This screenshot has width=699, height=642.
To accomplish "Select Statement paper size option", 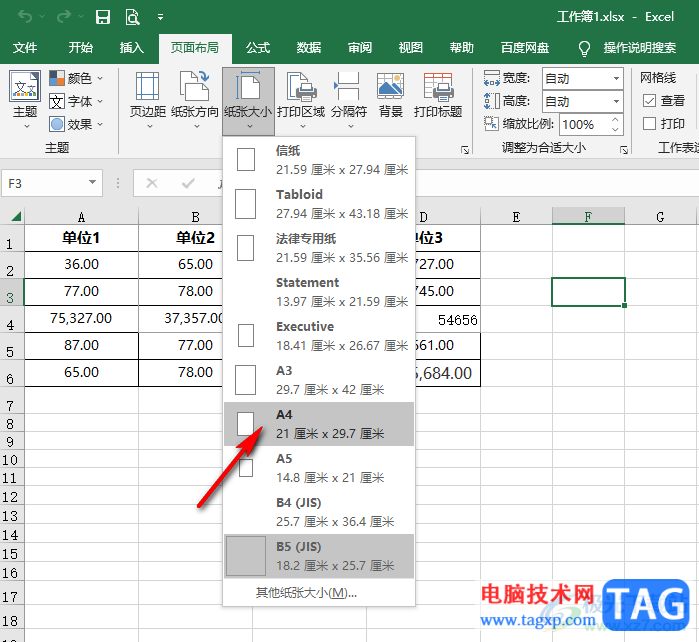I will tap(319, 292).
